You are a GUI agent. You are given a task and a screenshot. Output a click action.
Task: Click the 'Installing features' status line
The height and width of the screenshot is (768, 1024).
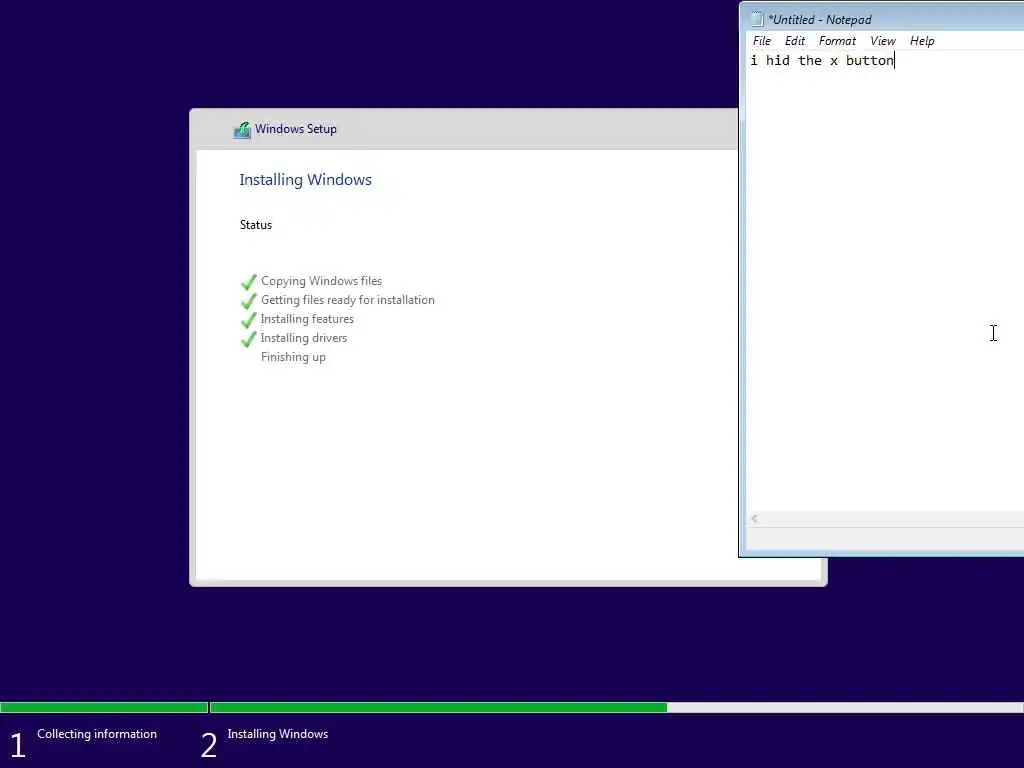pyautogui.click(x=307, y=319)
